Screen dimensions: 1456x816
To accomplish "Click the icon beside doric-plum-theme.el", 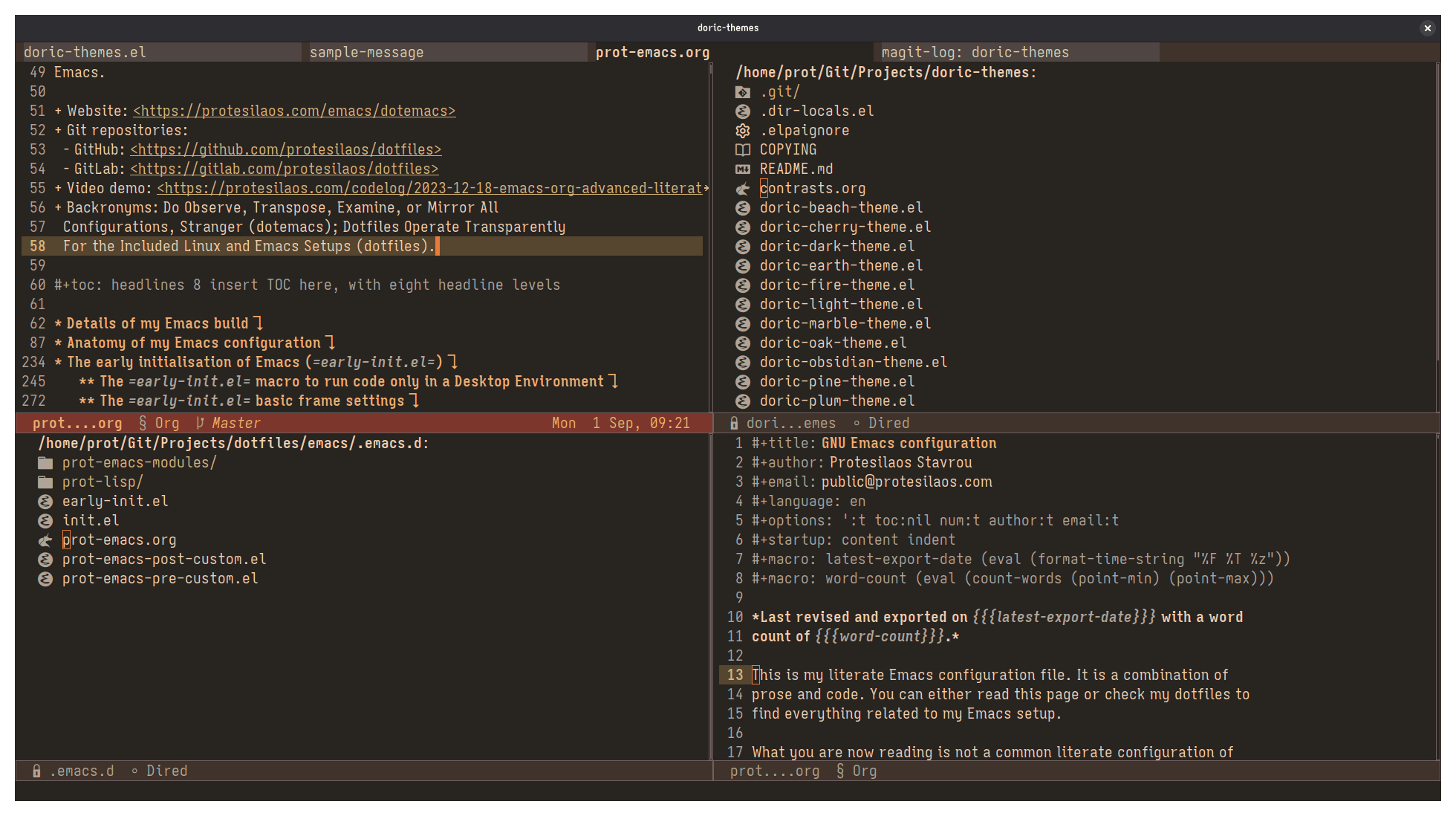I will (742, 401).
